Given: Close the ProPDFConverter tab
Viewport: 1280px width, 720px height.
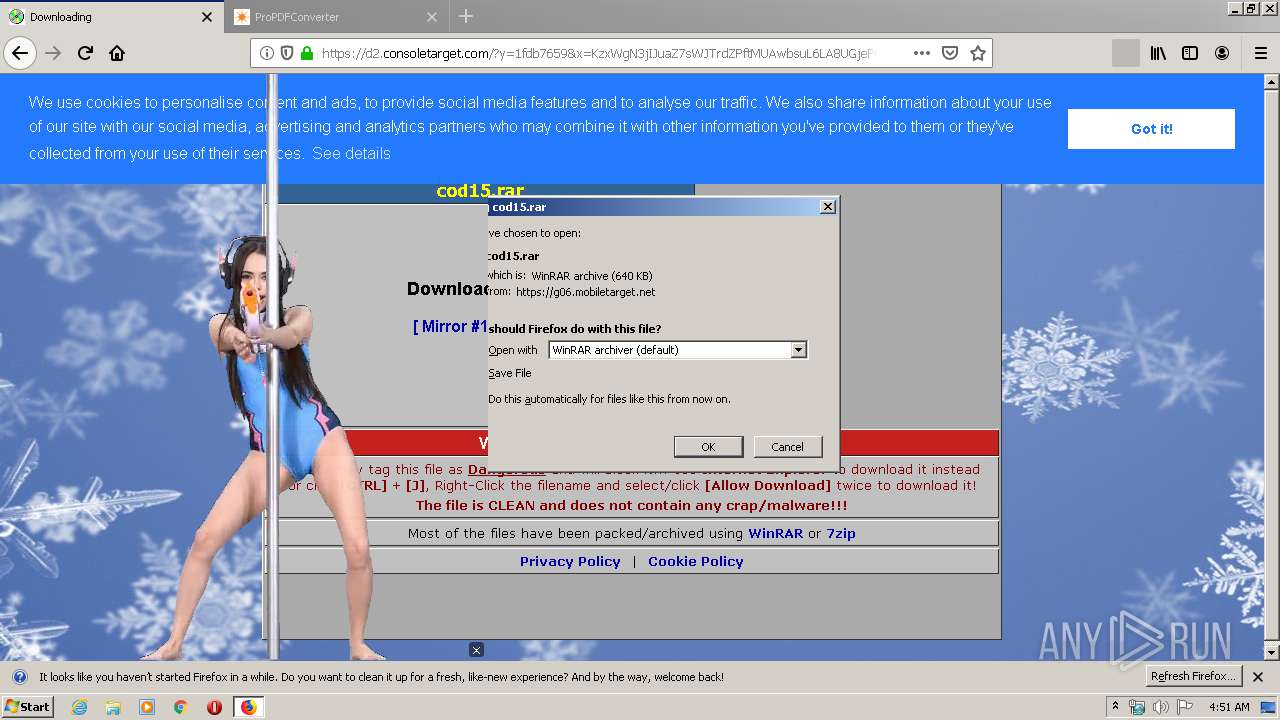Looking at the screenshot, I should click(x=432, y=17).
